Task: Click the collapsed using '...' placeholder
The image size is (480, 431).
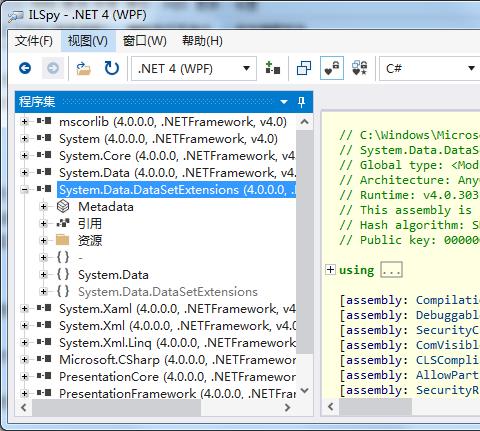Action: 391,270
